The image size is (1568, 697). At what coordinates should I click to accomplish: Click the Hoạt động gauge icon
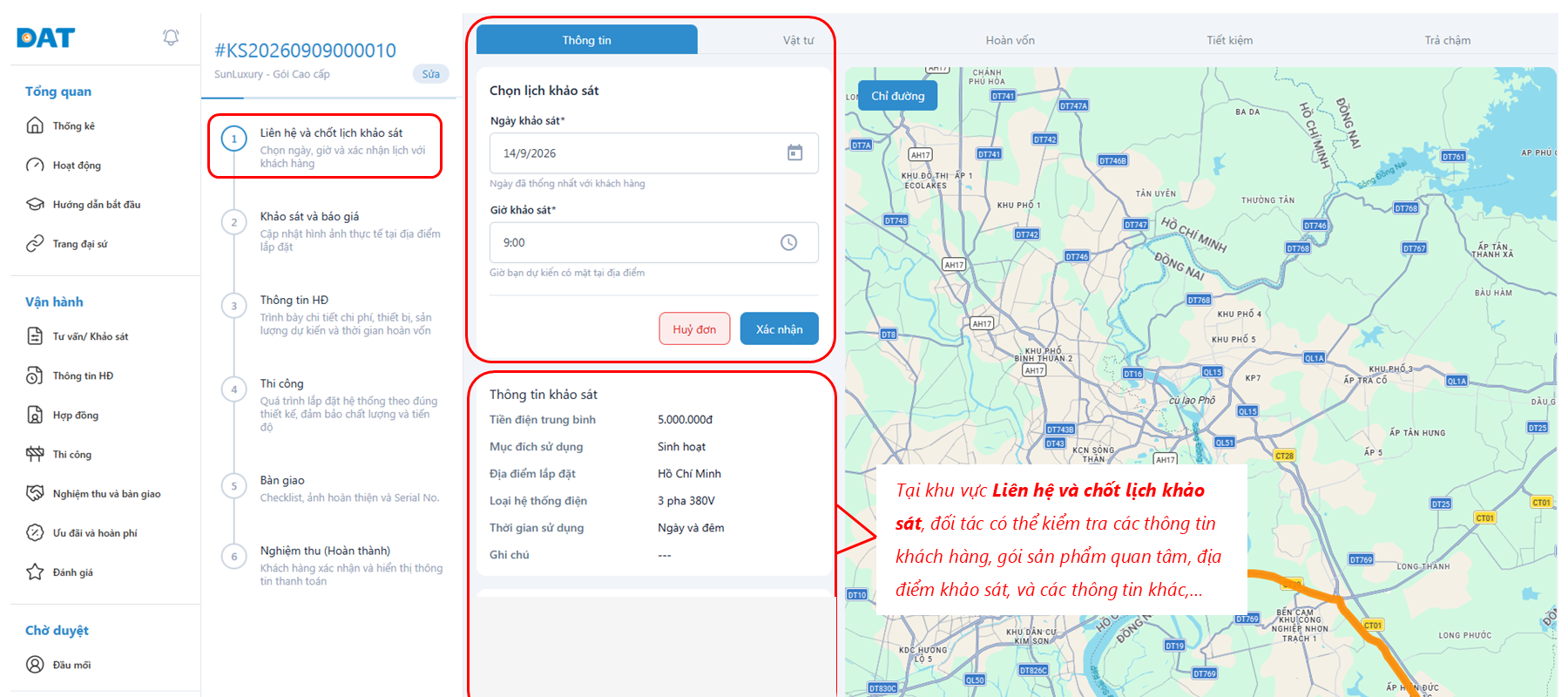click(x=35, y=165)
